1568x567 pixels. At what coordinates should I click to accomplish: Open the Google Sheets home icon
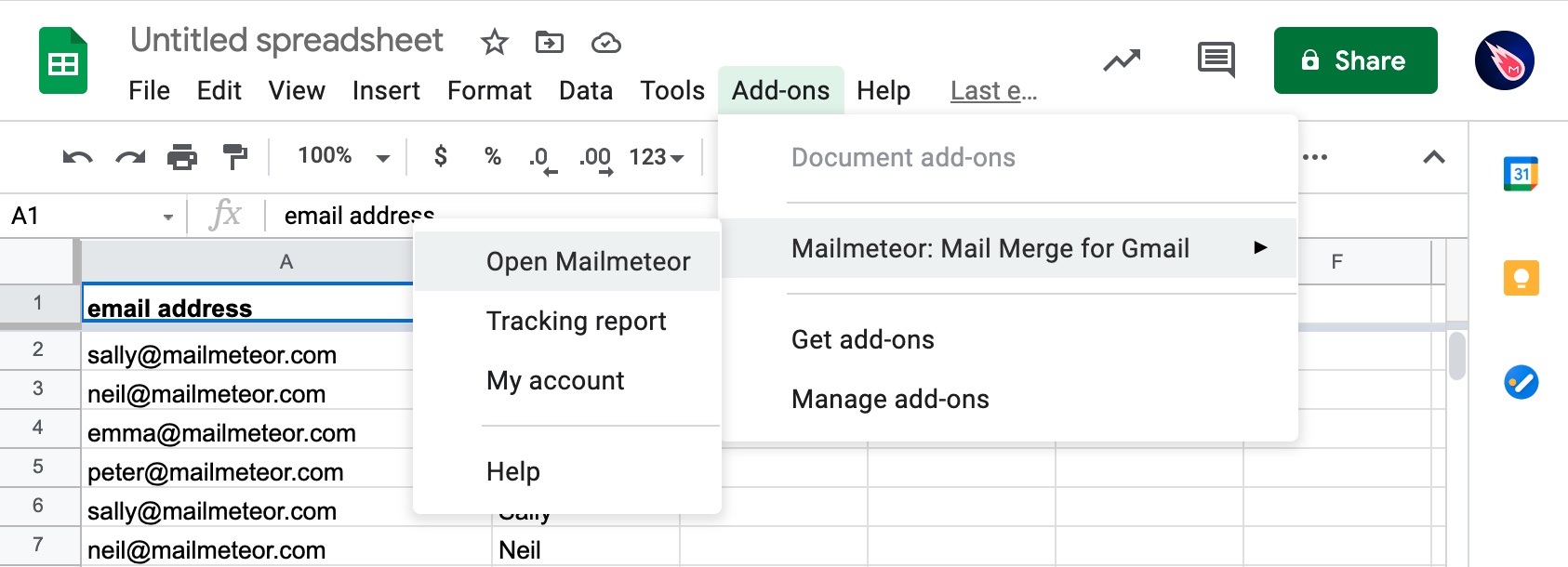pyautogui.click(x=63, y=61)
